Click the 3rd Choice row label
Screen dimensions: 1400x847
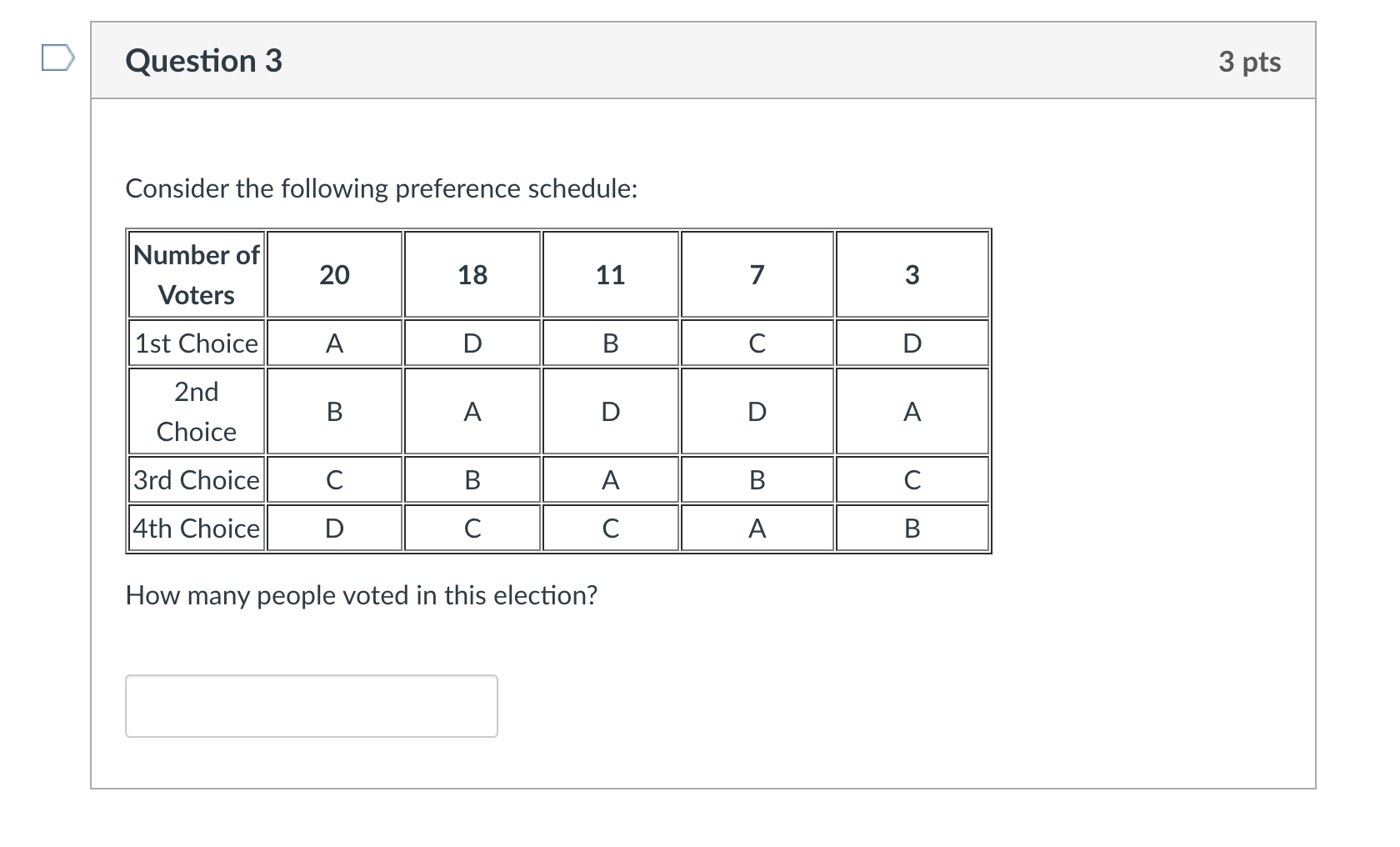[197, 479]
